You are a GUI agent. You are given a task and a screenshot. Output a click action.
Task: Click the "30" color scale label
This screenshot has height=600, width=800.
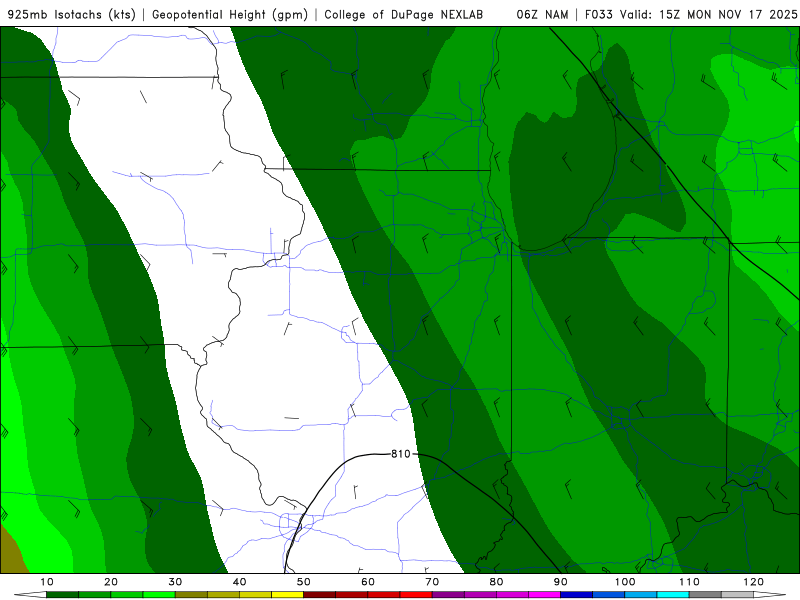click(x=175, y=582)
